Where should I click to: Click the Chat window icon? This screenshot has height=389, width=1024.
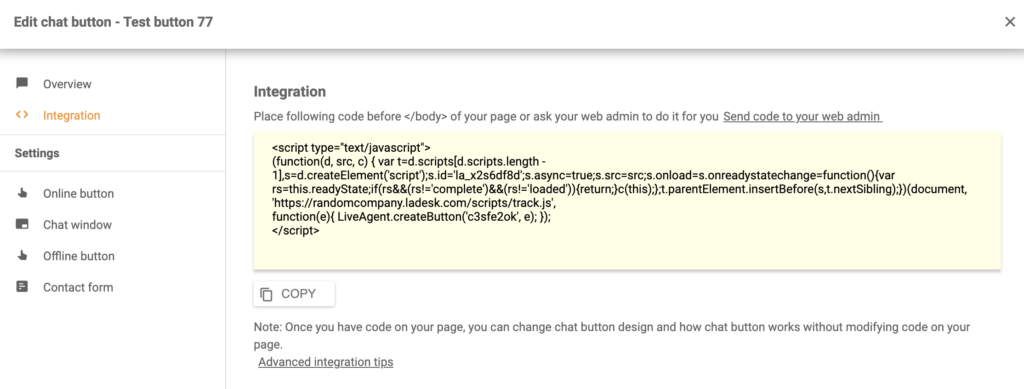(x=22, y=225)
